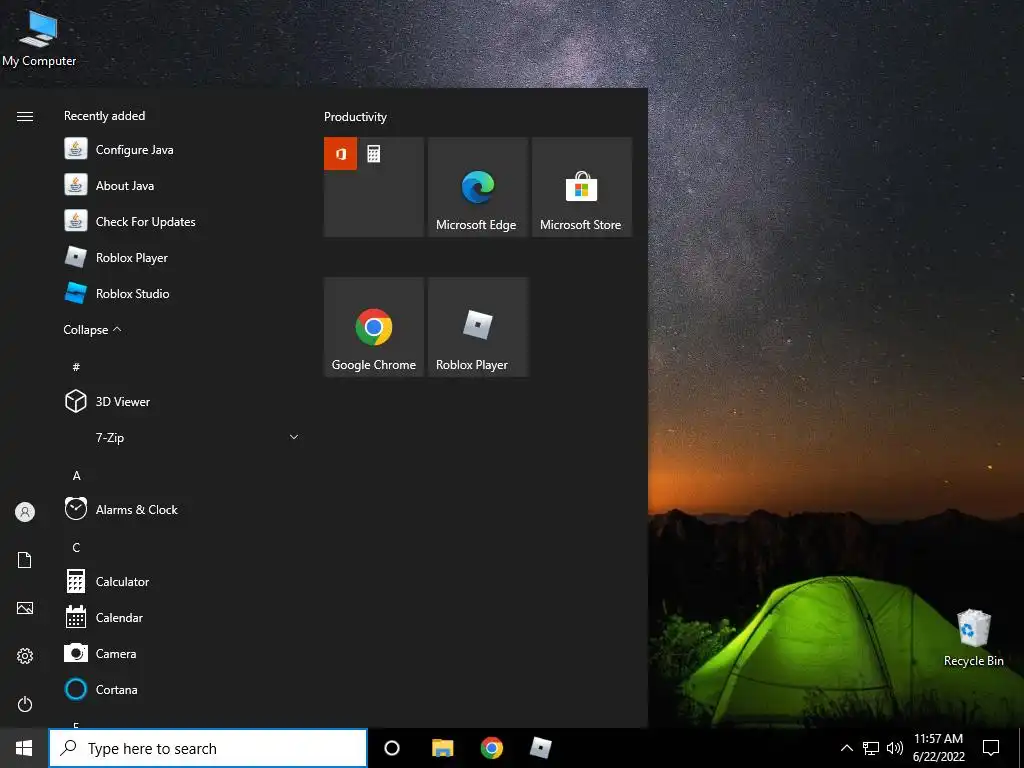Screen dimensions: 1024x768
Task: Open network icon in system tray
Action: (x=871, y=748)
